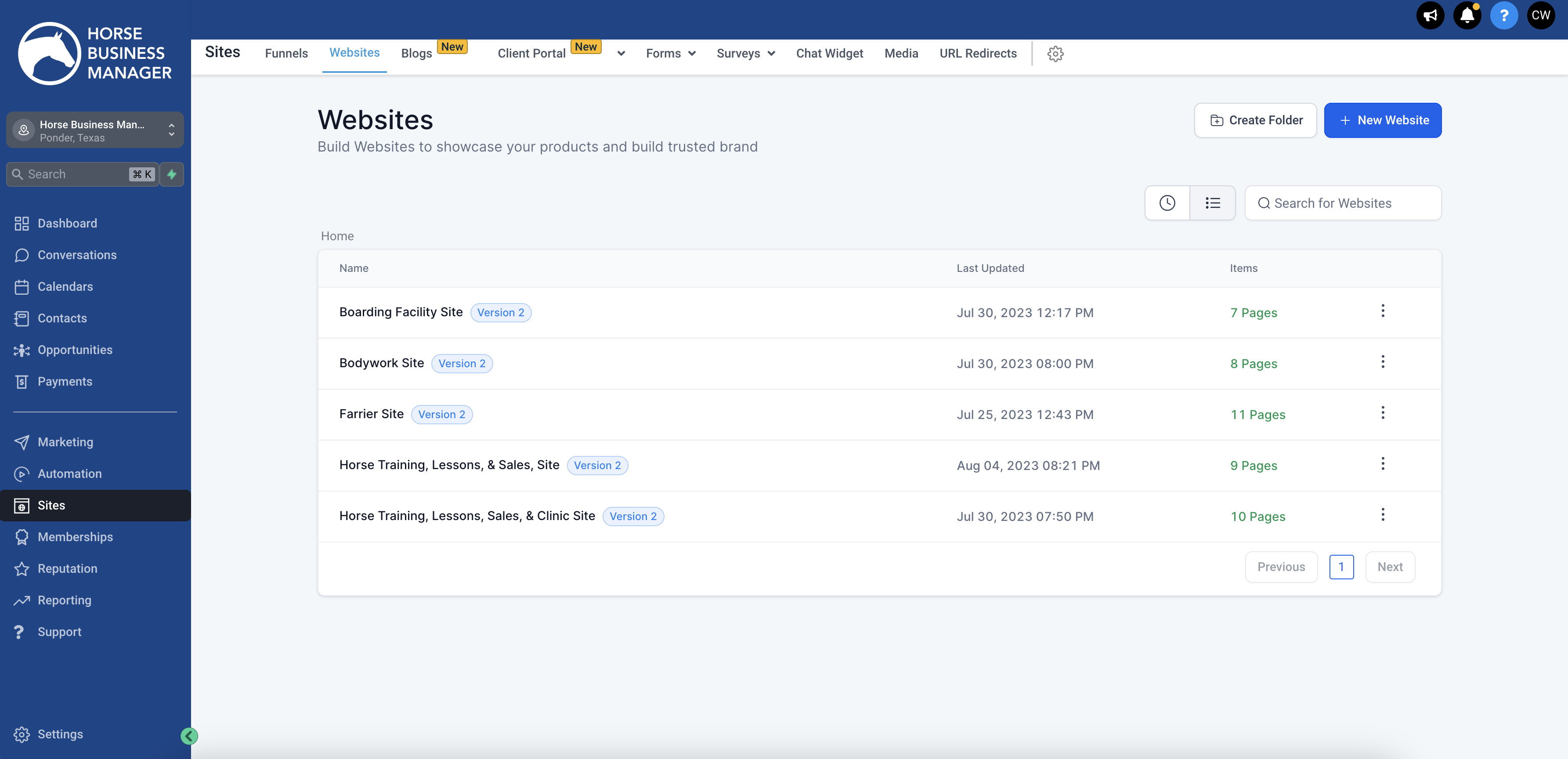Expand the Horse Business Manager account switcher

click(95, 130)
